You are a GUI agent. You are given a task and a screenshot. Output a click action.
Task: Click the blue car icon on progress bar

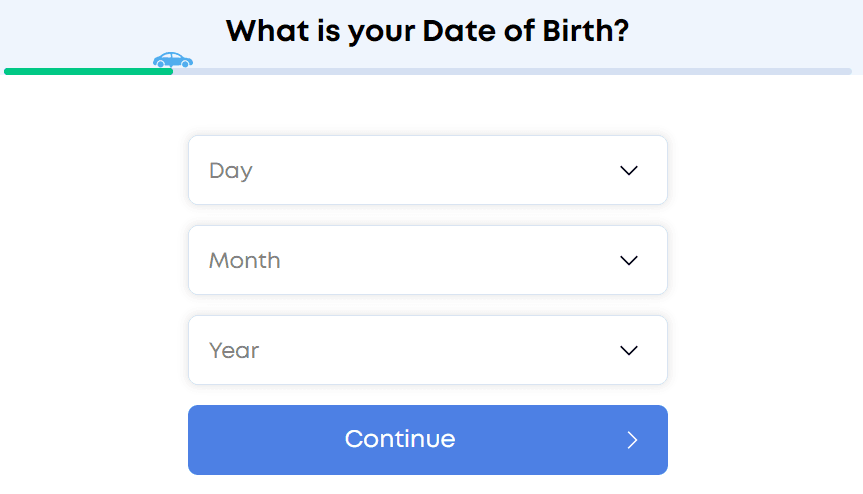click(172, 61)
